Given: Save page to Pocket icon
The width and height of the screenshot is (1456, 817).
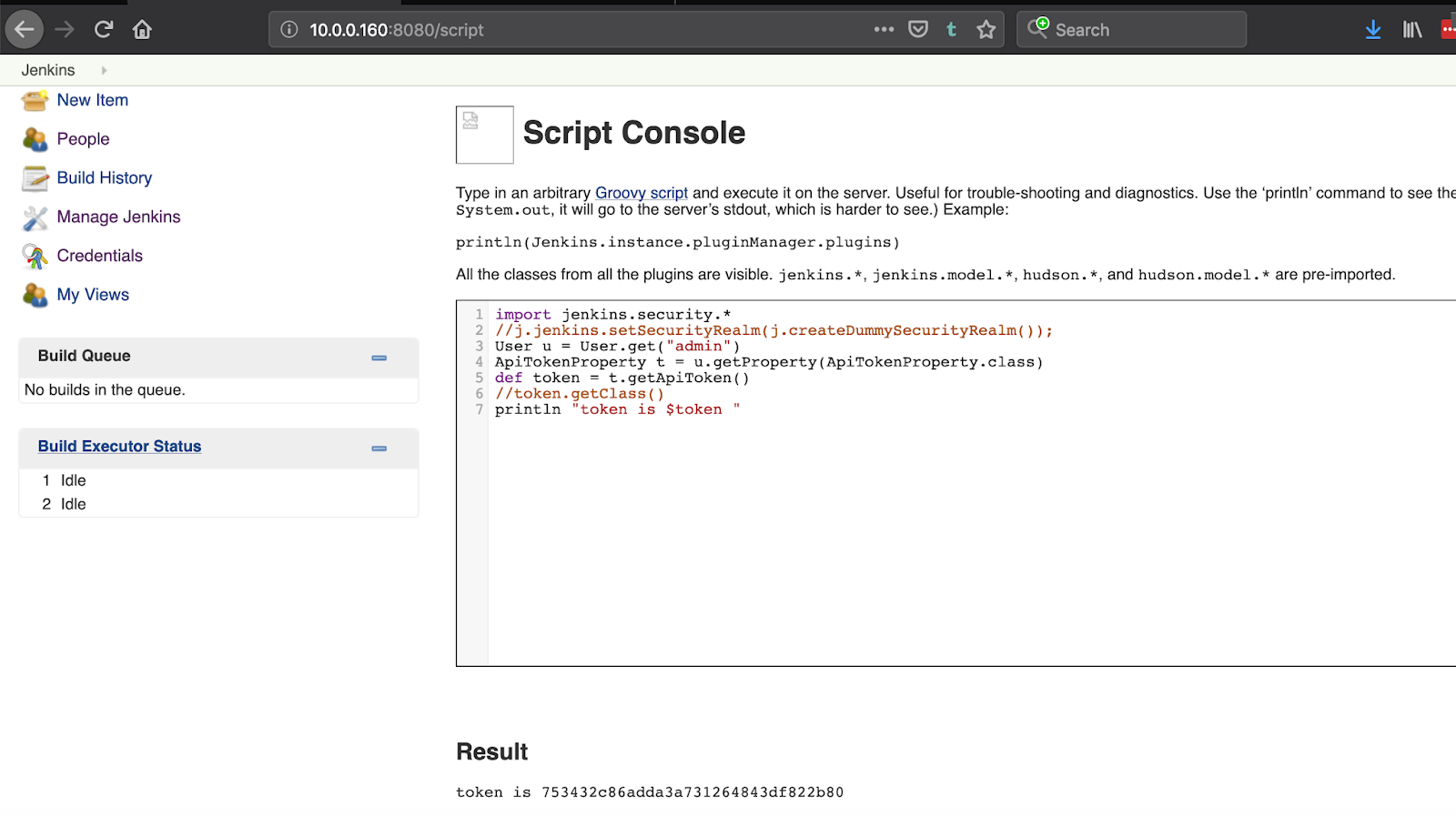Looking at the screenshot, I should click(x=918, y=29).
